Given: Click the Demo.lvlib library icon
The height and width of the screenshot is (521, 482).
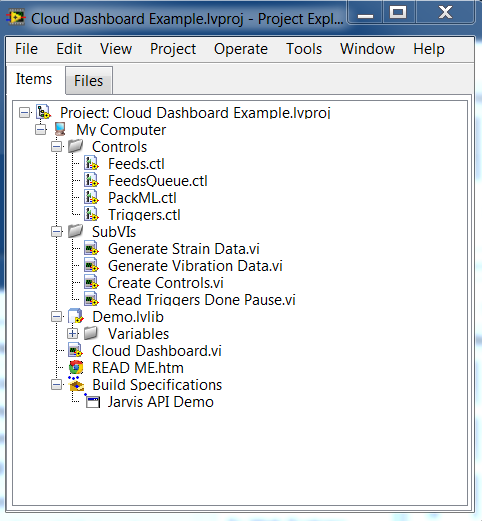Looking at the screenshot, I should click(76, 316).
